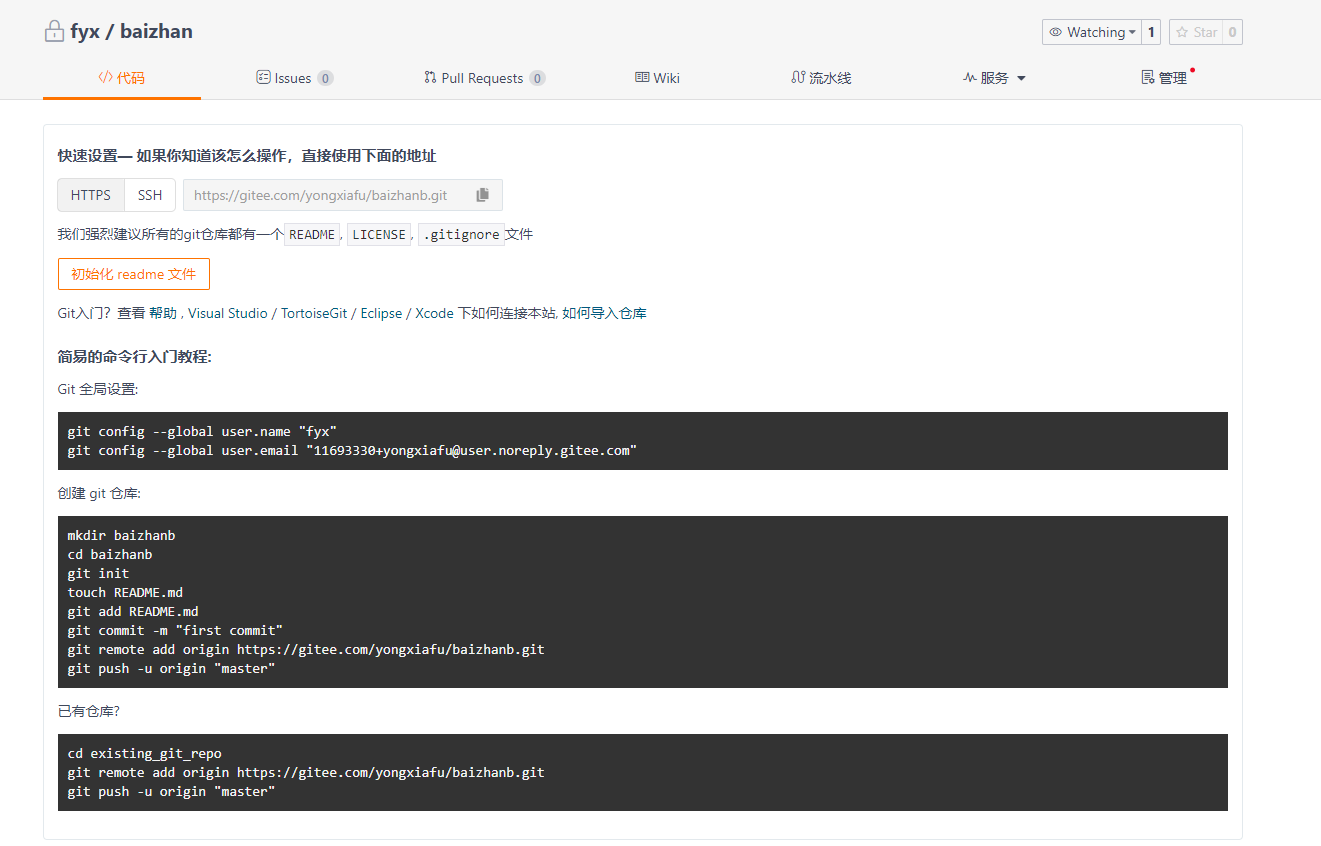Click the 流水线 pipeline icon
The width and height of the screenshot is (1321, 846).
798,77
